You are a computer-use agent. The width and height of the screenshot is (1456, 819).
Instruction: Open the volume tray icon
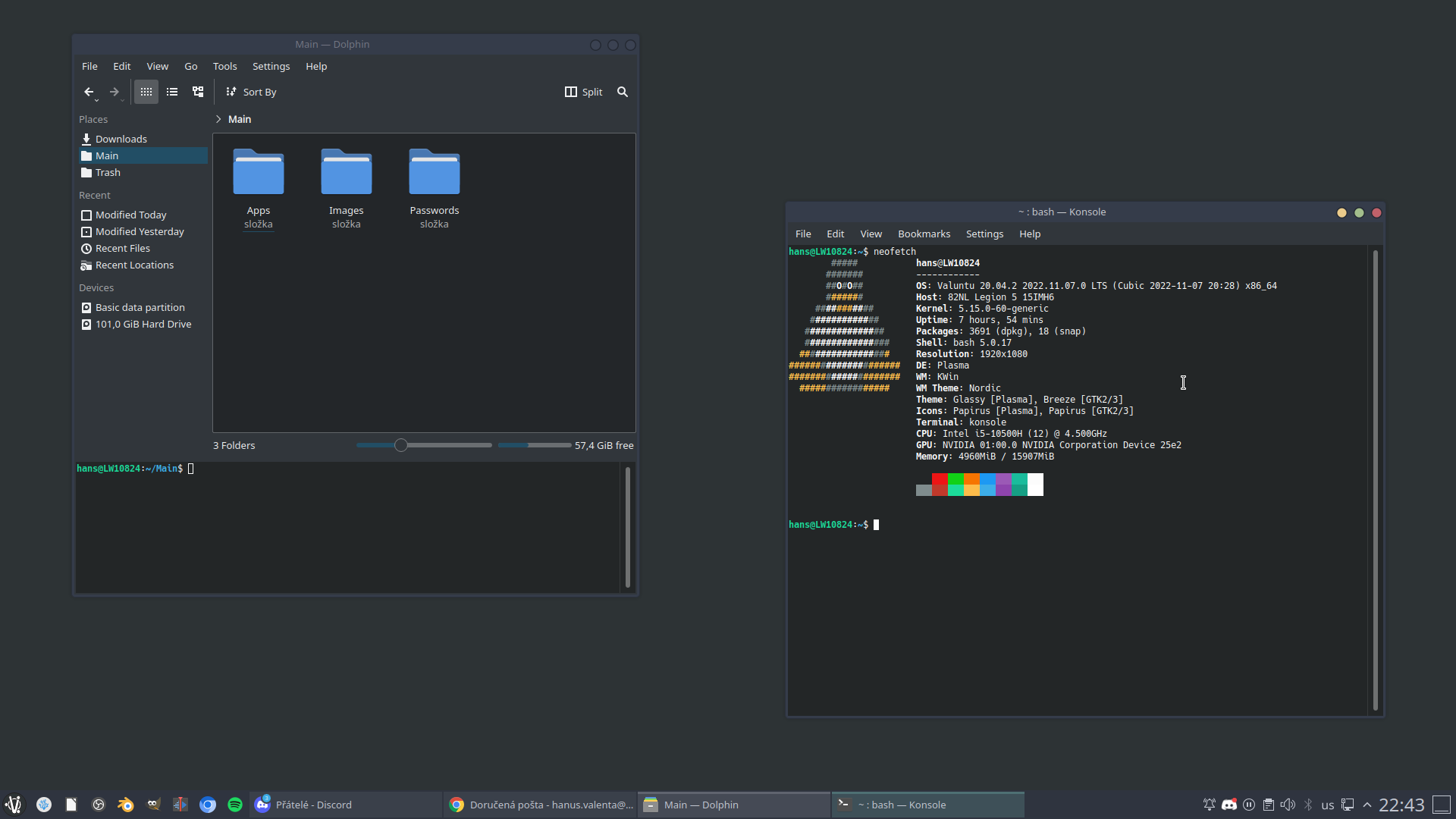click(1288, 805)
